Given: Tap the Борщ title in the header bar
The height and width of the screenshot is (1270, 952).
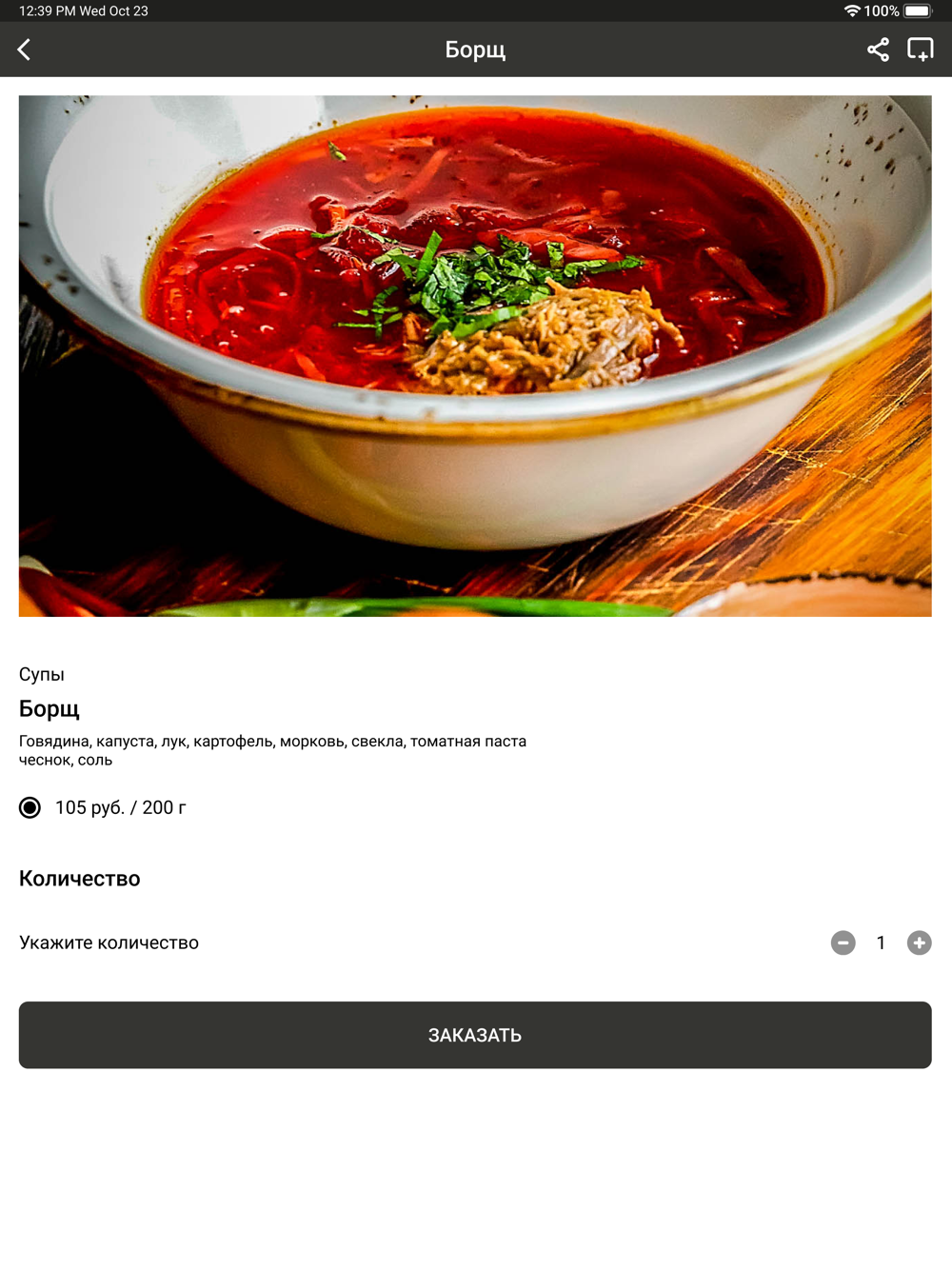Looking at the screenshot, I should [475, 50].
